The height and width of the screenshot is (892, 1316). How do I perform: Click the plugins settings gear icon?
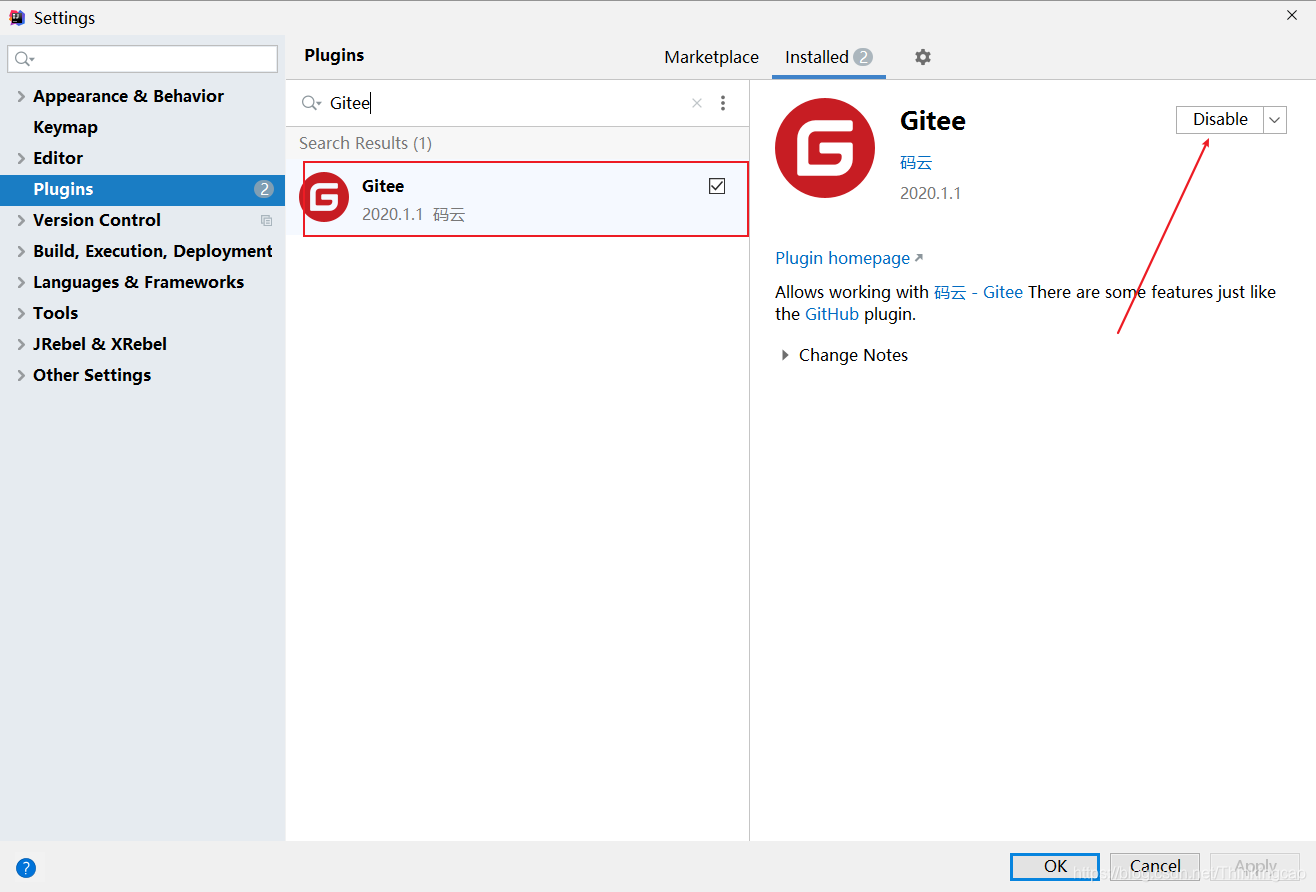[922, 57]
